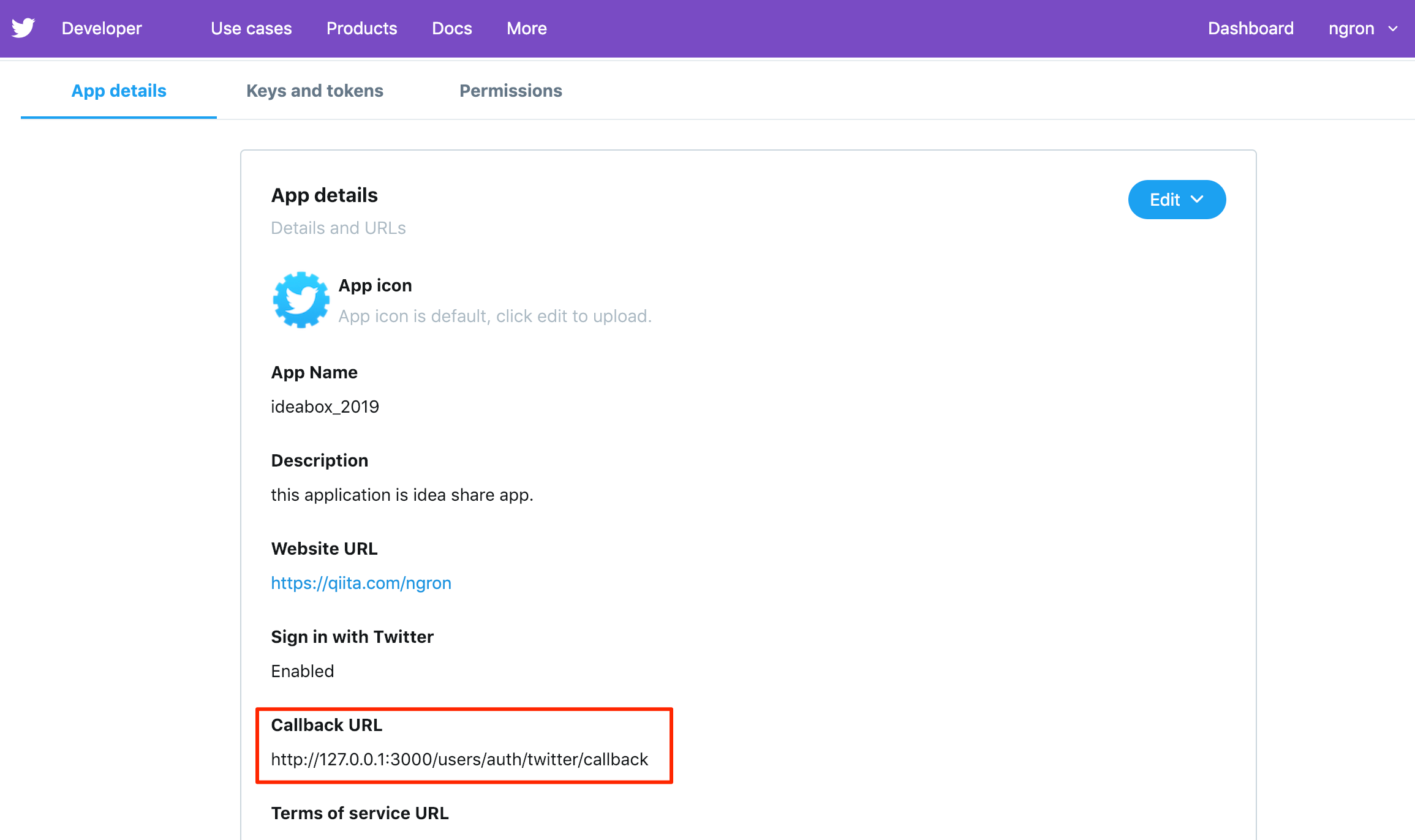Screen dimensions: 1415x840
Task: Switch to the Permissions tab
Action: click(510, 91)
